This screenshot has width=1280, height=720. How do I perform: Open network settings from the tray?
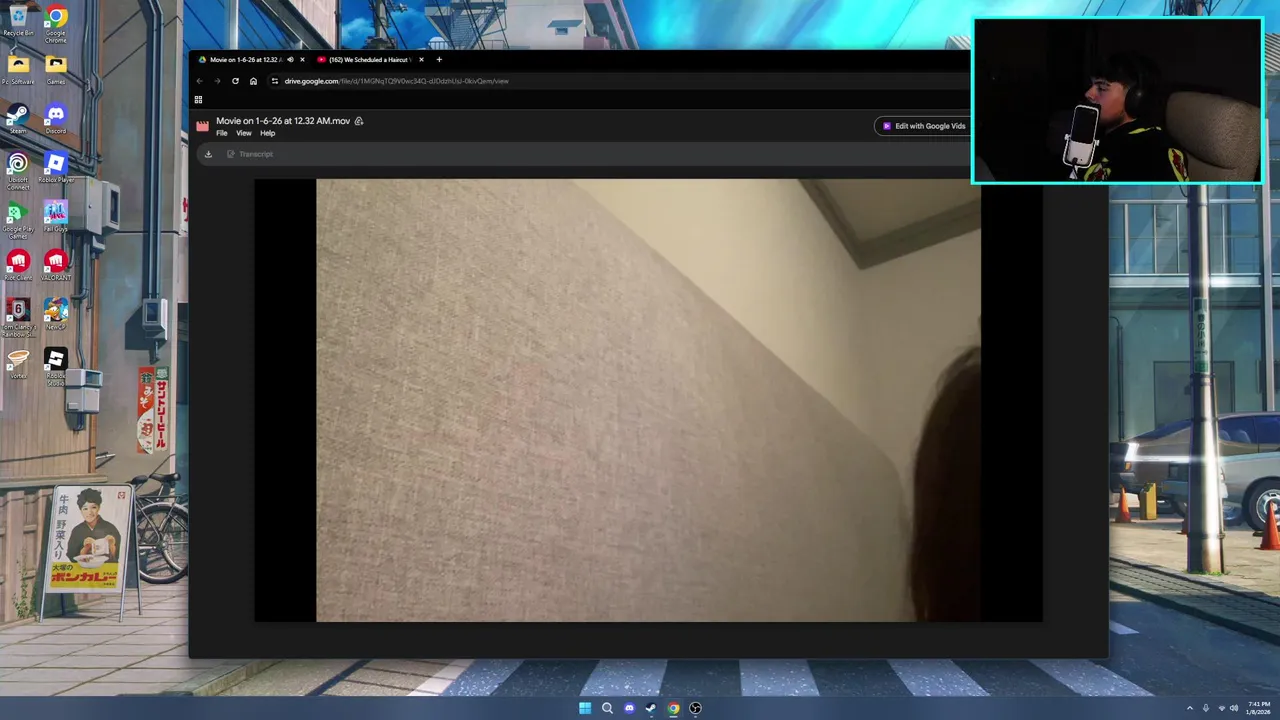click(1221, 708)
